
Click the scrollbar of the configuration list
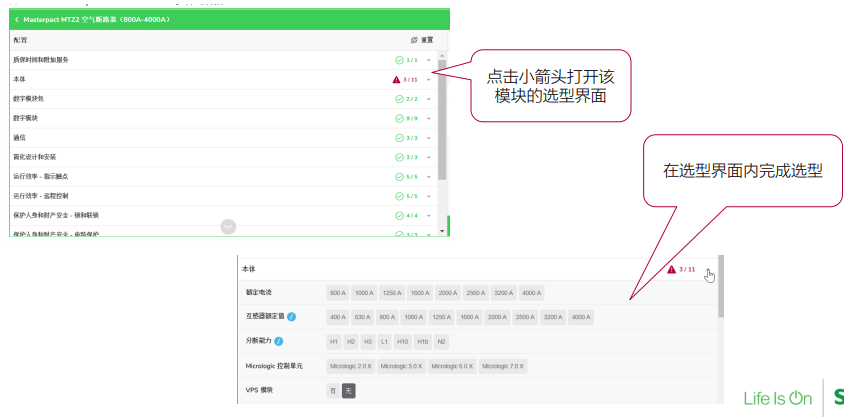pyautogui.click(x=442, y=120)
